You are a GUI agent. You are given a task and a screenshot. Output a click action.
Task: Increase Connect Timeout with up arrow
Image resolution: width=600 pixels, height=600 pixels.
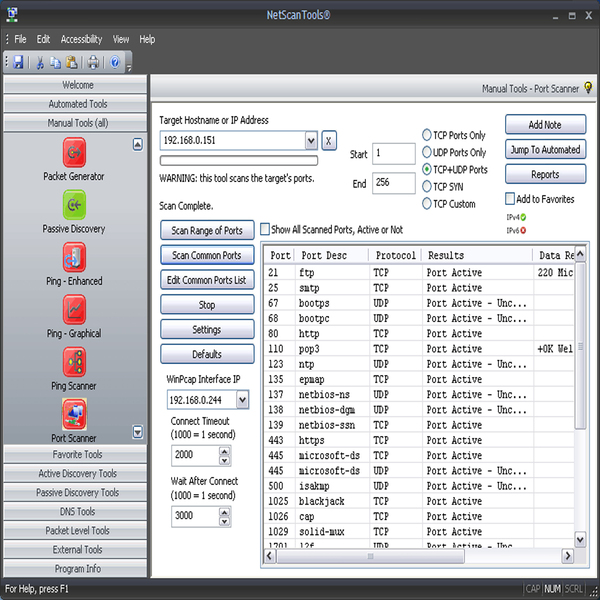(x=225, y=451)
